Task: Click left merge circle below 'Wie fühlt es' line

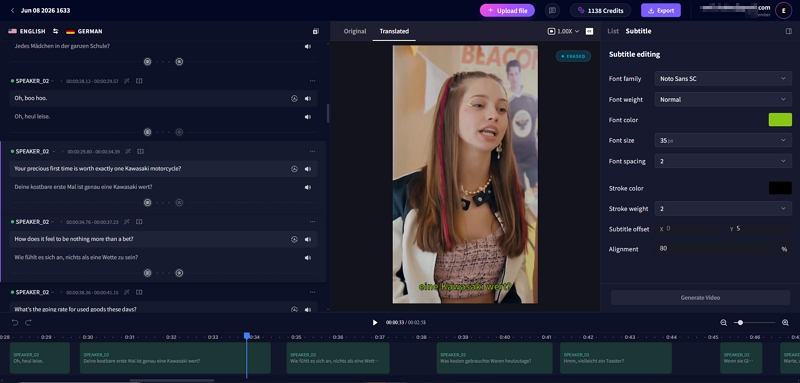Action: pos(147,273)
